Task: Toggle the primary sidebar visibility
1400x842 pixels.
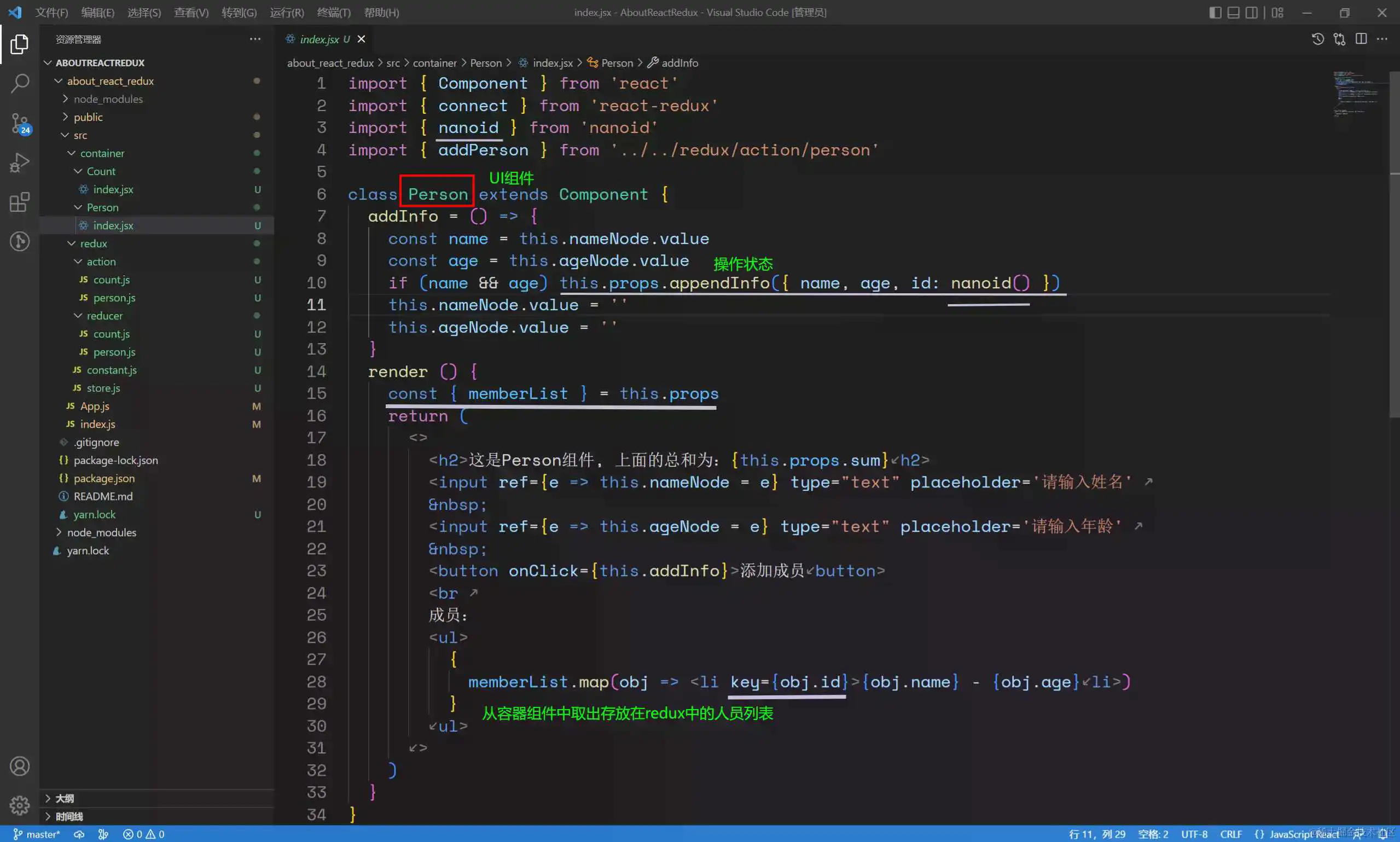Action: pos(1215,13)
